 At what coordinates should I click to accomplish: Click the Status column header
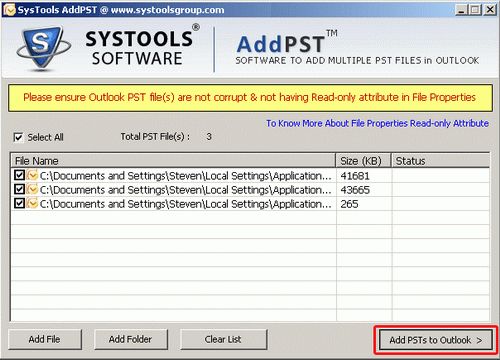pos(440,161)
